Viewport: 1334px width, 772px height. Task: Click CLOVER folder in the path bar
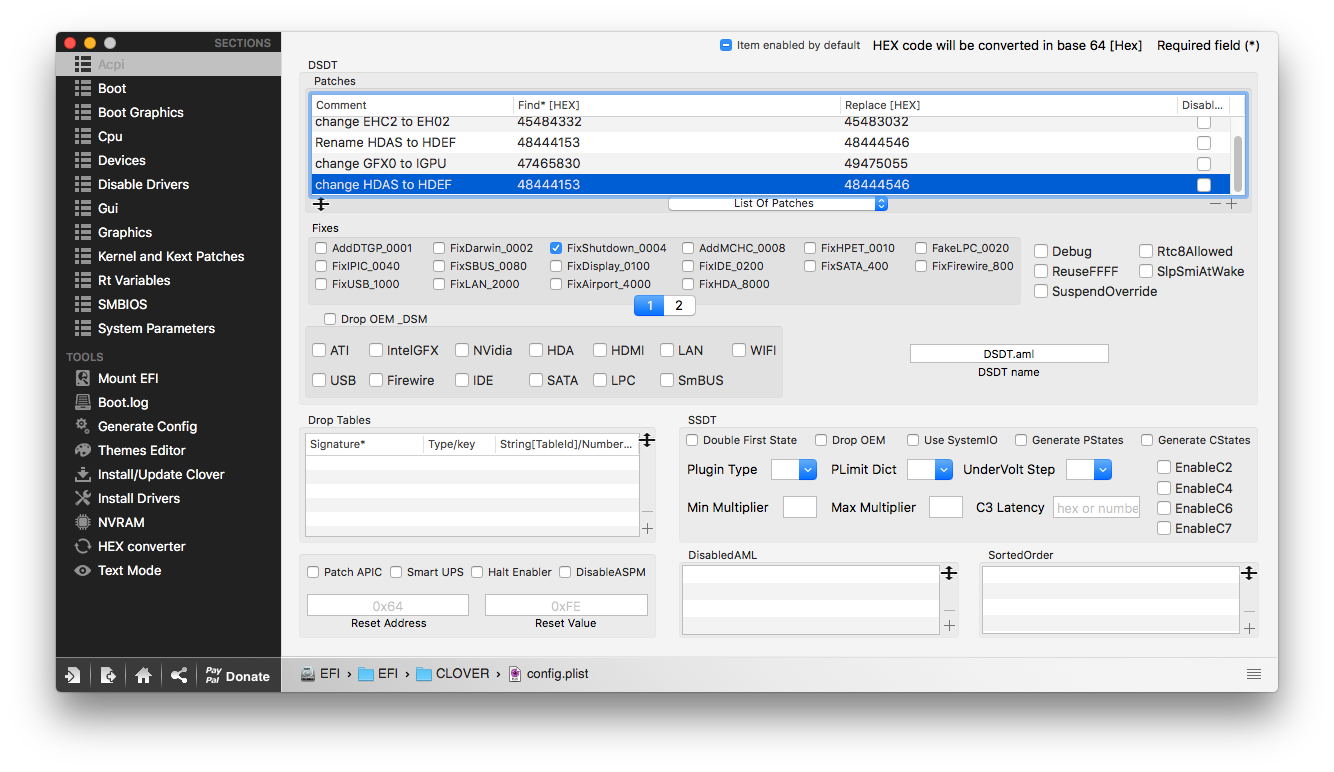452,674
